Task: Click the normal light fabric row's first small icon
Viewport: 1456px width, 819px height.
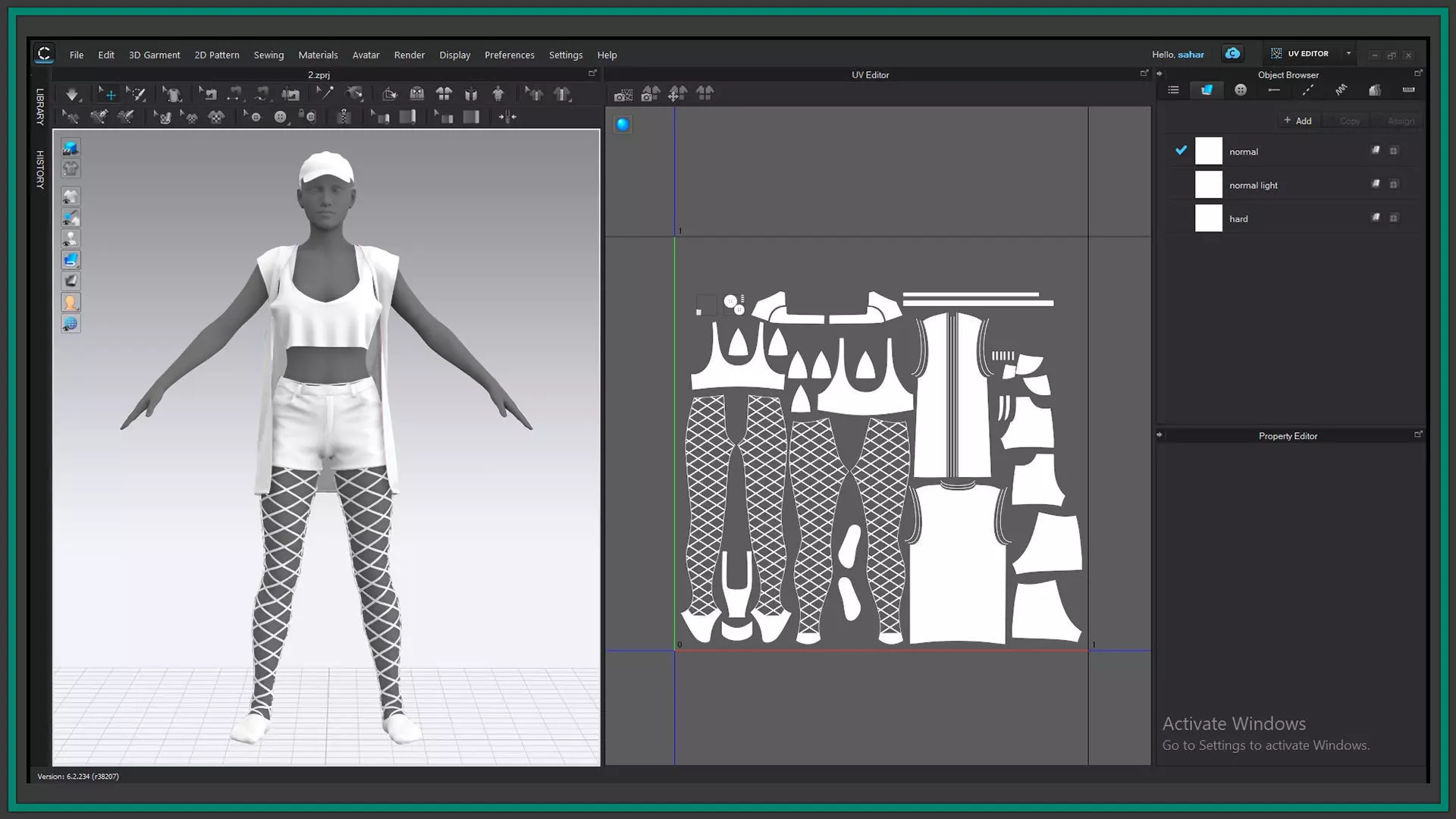Action: click(1376, 184)
